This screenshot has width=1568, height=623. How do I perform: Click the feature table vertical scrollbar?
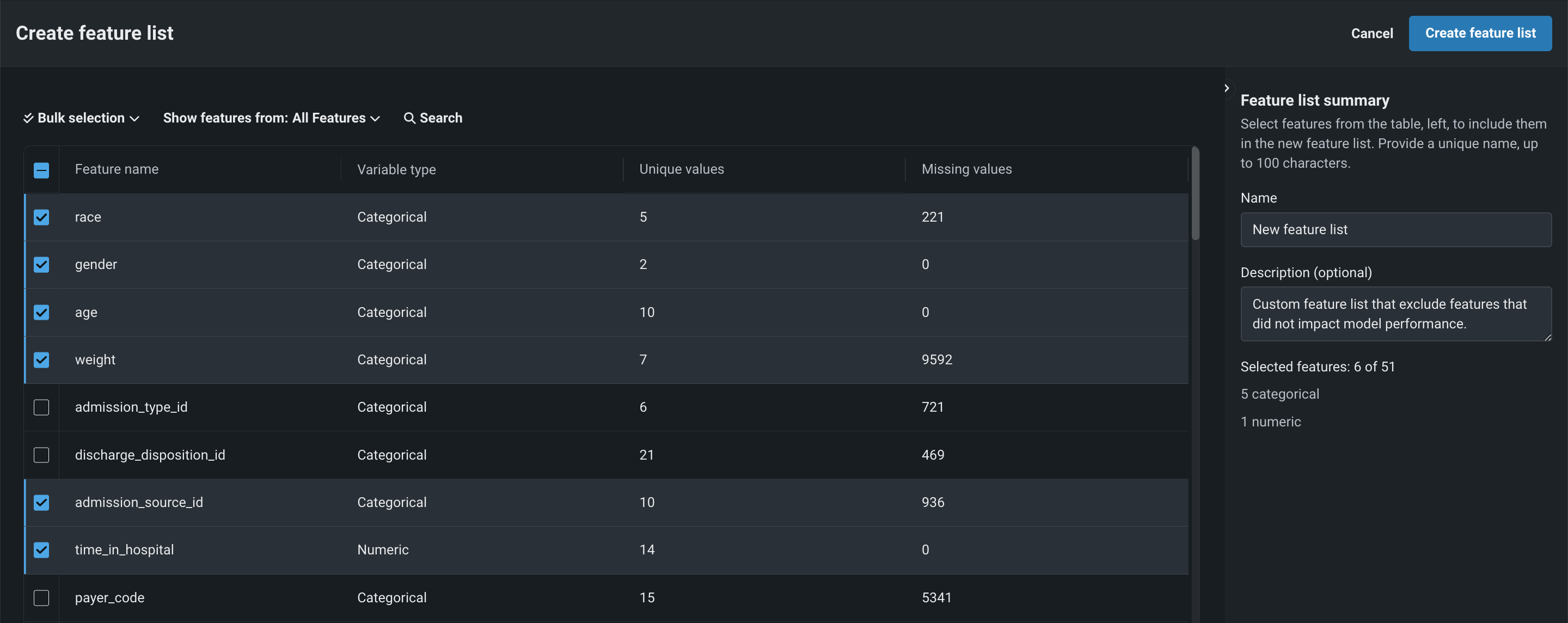[1195, 195]
